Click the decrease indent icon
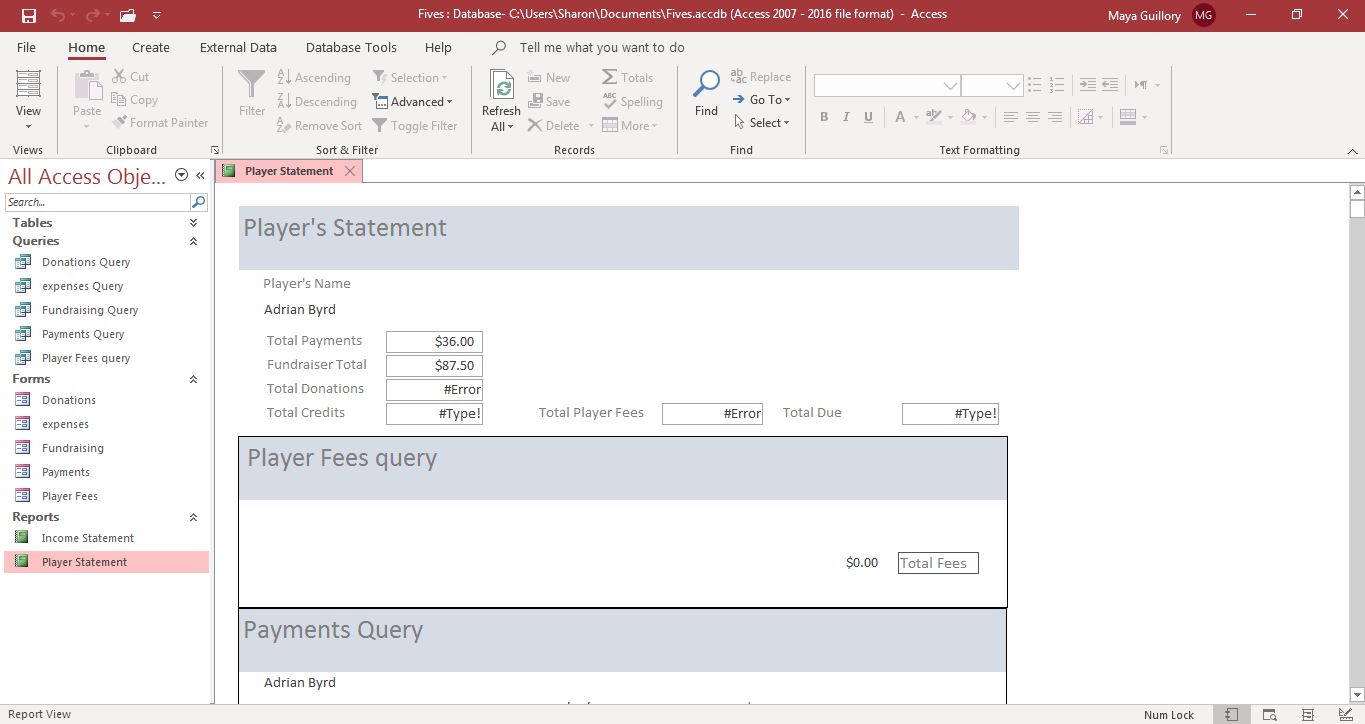Screen dimensions: 1365x724 click(x=1109, y=85)
